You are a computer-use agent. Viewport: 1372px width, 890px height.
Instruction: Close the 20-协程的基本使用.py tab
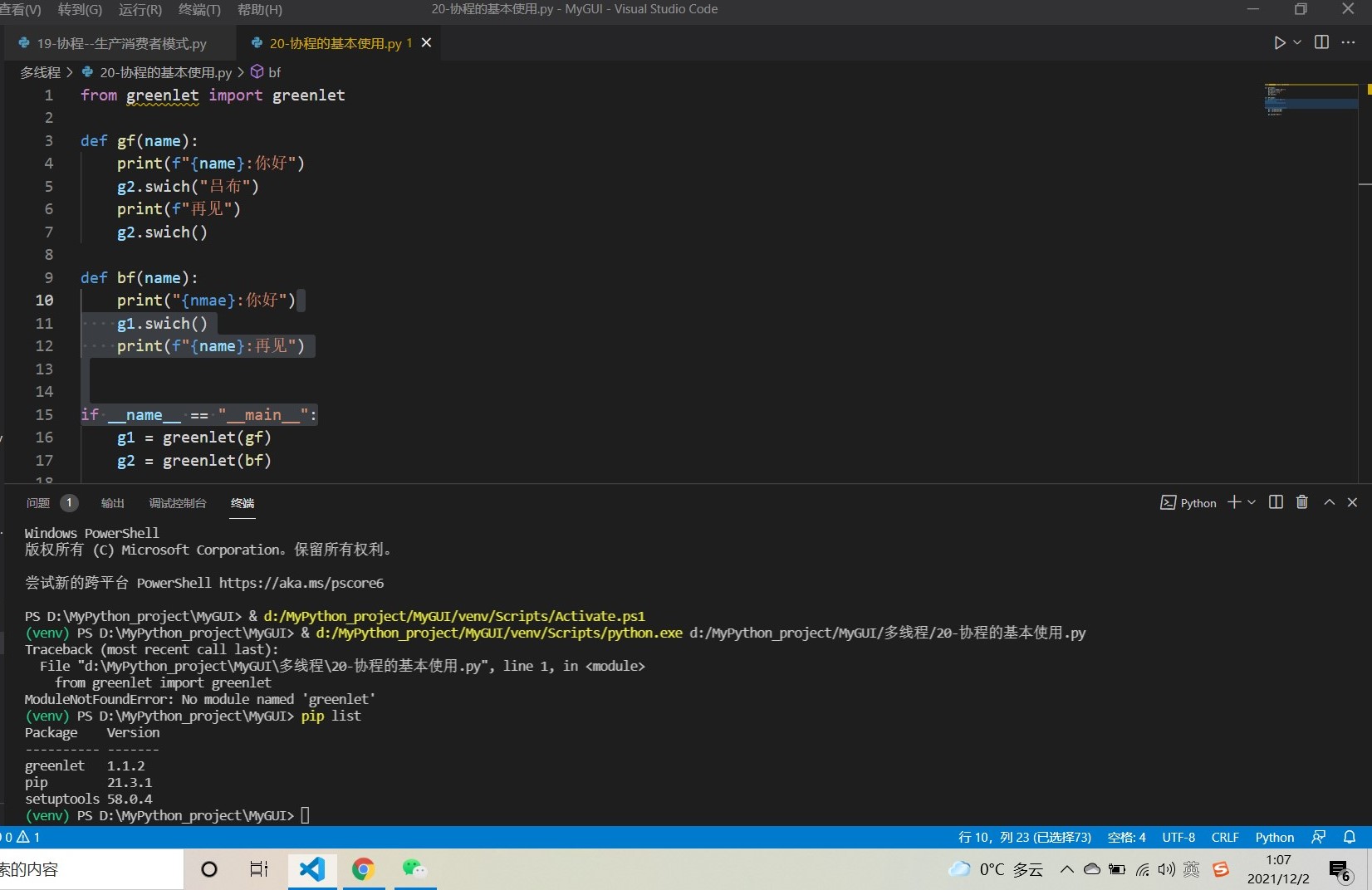(x=426, y=42)
